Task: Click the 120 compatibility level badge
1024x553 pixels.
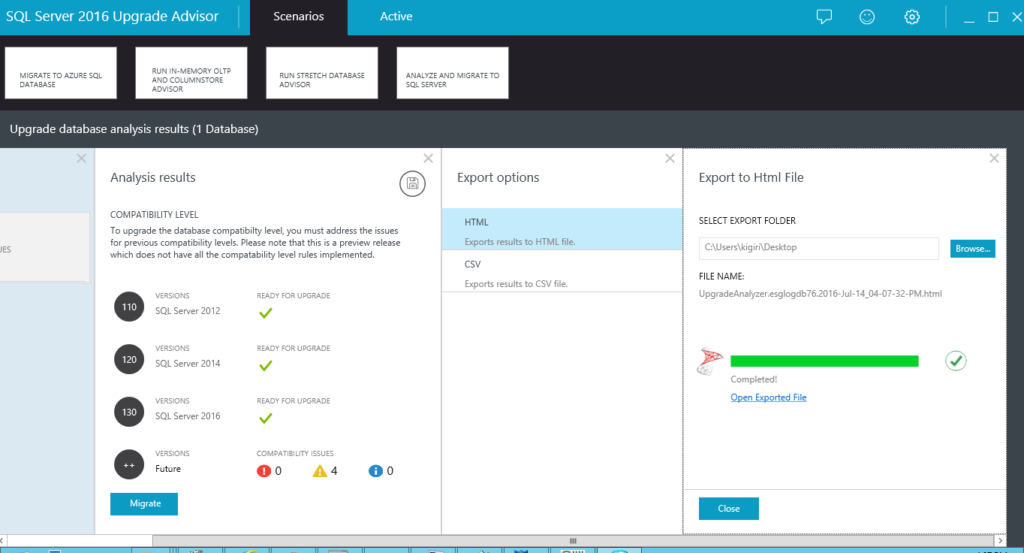Action: (129, 359)
